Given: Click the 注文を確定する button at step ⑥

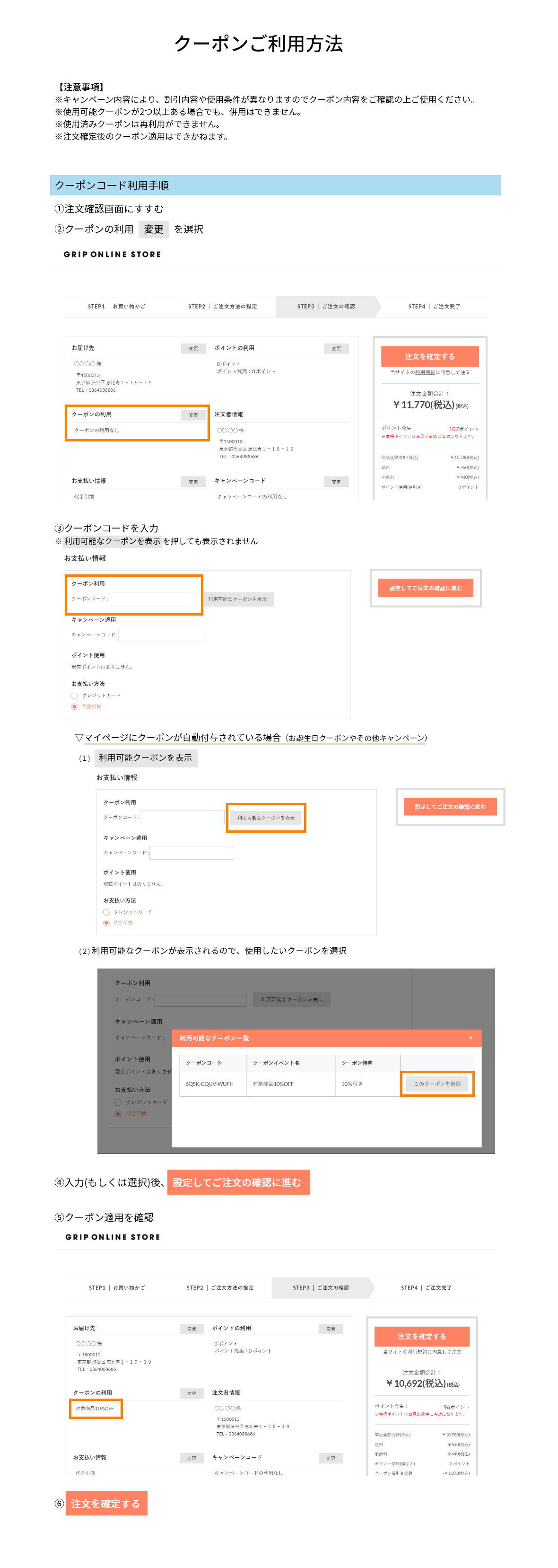Looking at the screenshot, I should pos(106,1504).
